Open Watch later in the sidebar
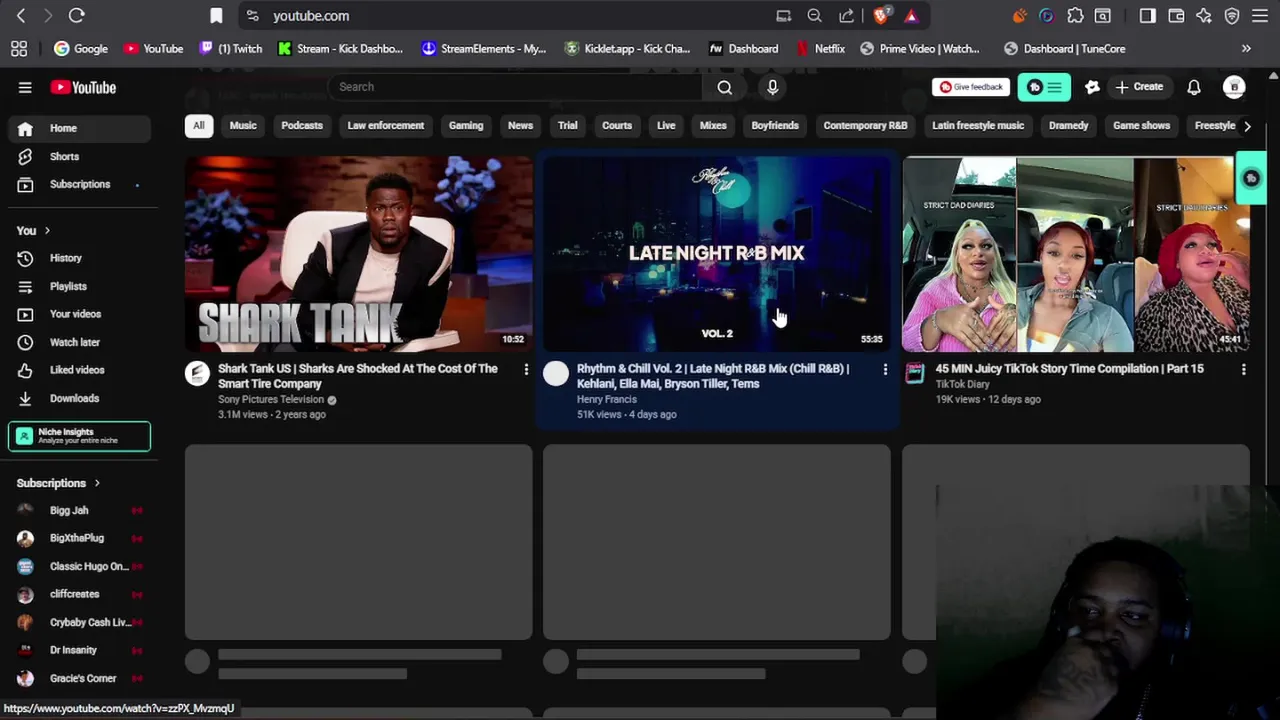The image size is (1280, 720). pos(80,342)
